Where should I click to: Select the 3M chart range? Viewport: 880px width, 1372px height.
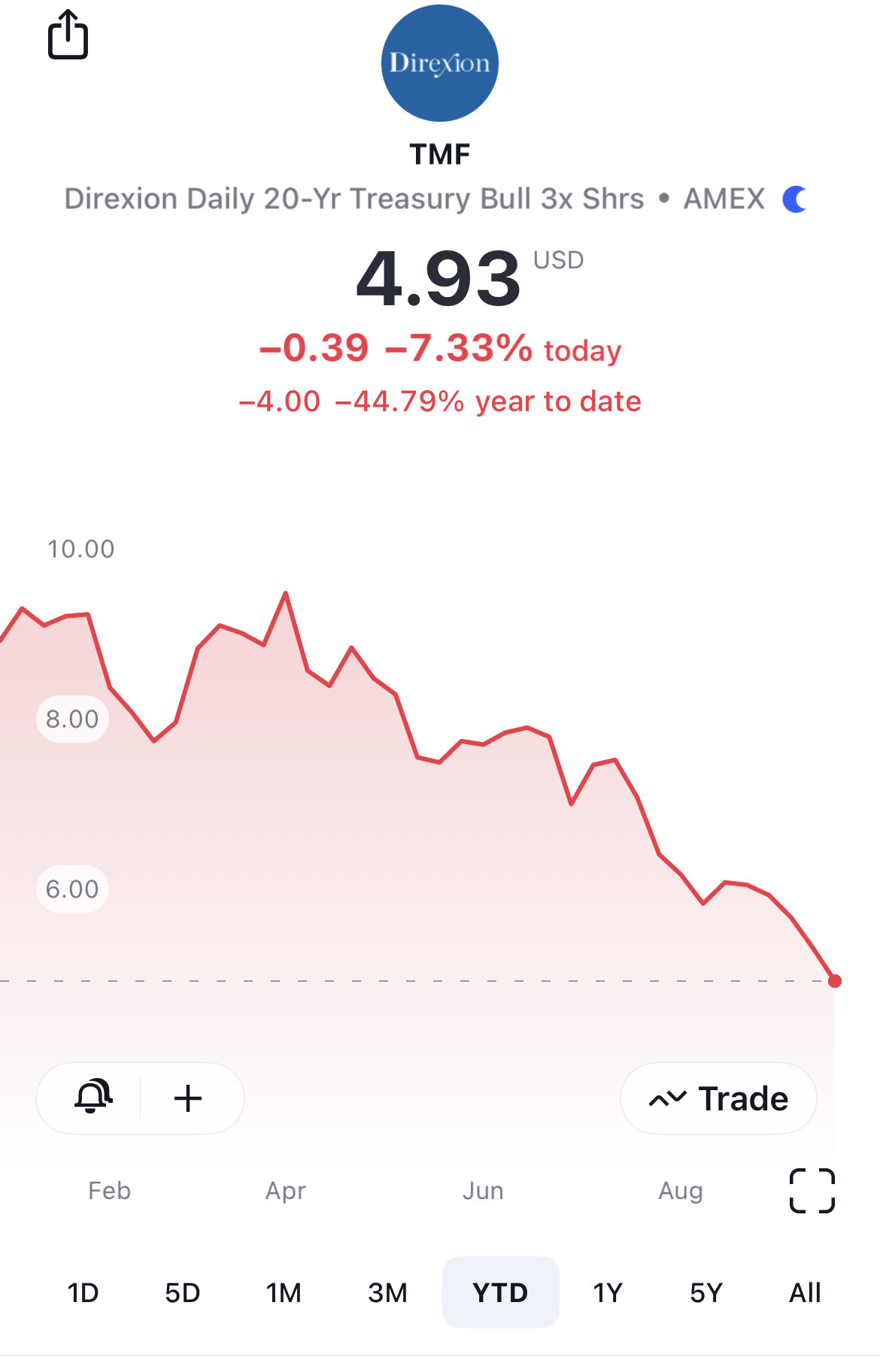coord(387,1293)
